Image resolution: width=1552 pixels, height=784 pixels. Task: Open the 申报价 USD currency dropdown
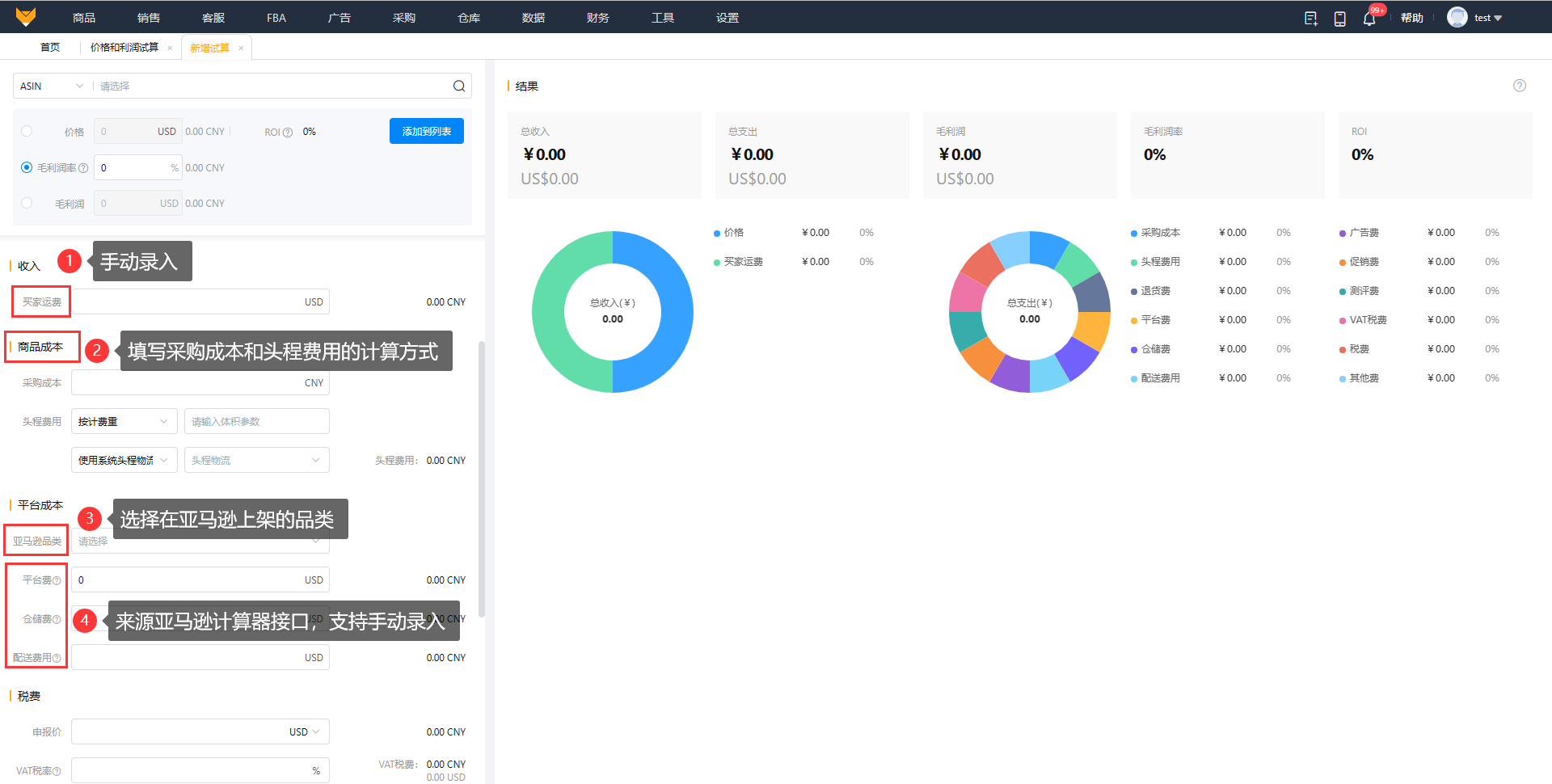[305, 732]
